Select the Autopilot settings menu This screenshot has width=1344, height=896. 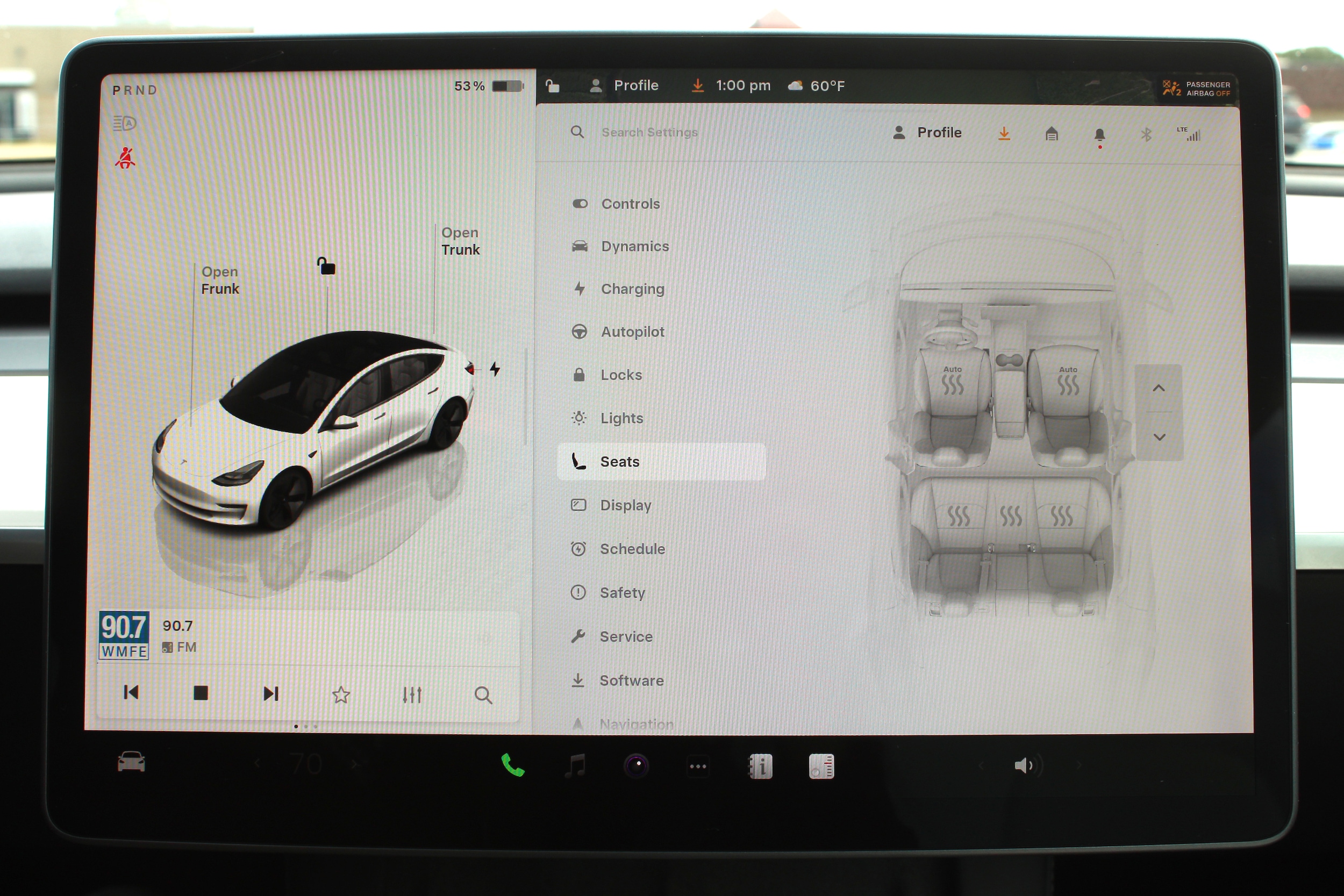(632, 332)
